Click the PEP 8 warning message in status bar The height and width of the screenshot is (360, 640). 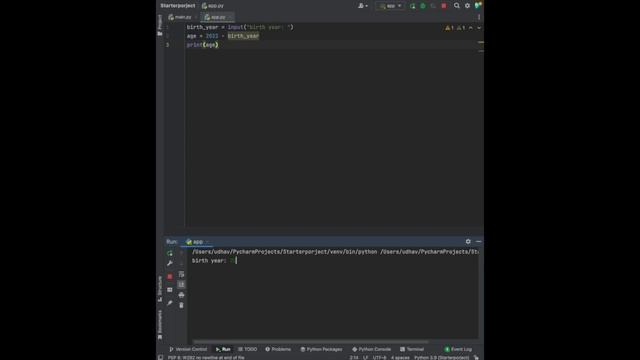[206, 357]
